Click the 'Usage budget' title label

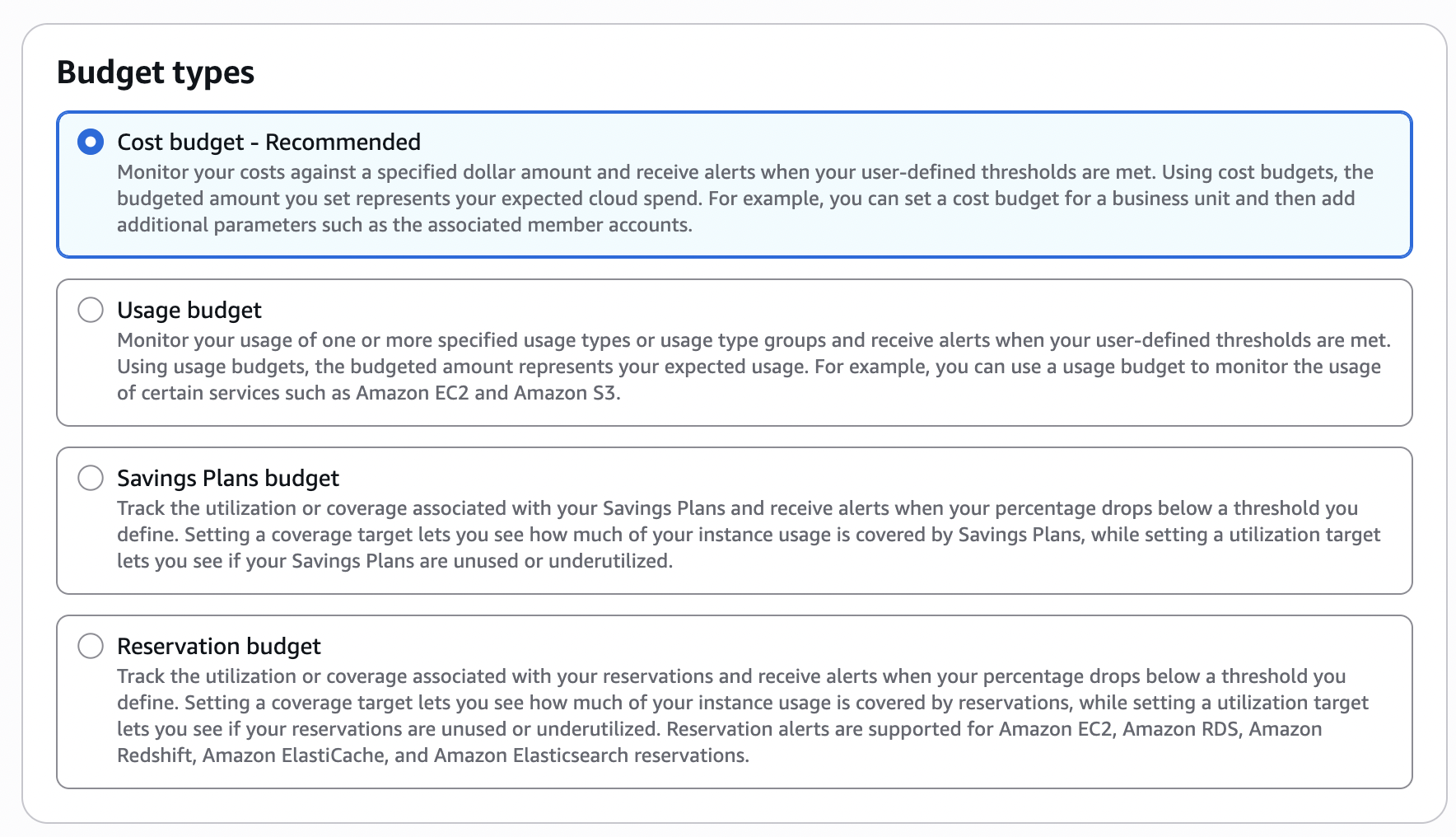tap(189, 310)
